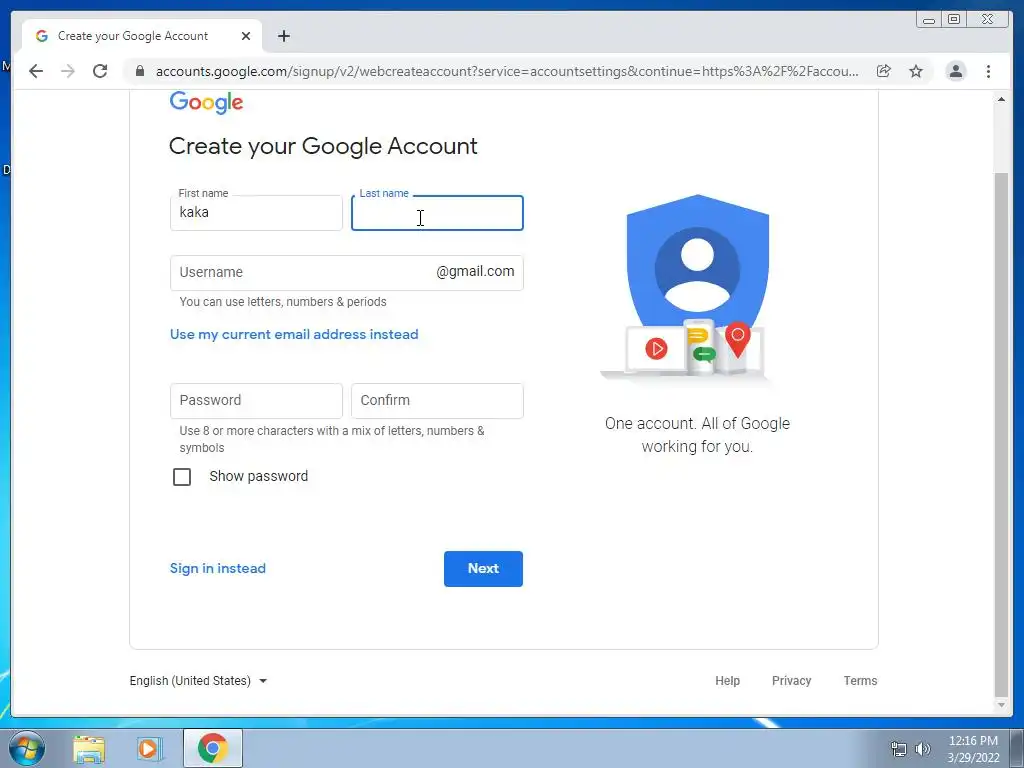The image size is (1024, 768).
Task: Launch Windows Media Player from taskbar
Action: (148, 748)
